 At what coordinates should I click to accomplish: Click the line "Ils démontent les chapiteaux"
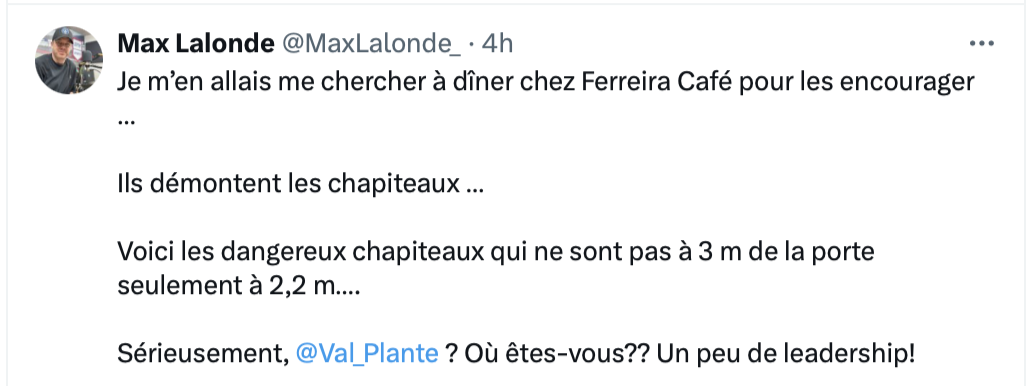tap(301, 183)
